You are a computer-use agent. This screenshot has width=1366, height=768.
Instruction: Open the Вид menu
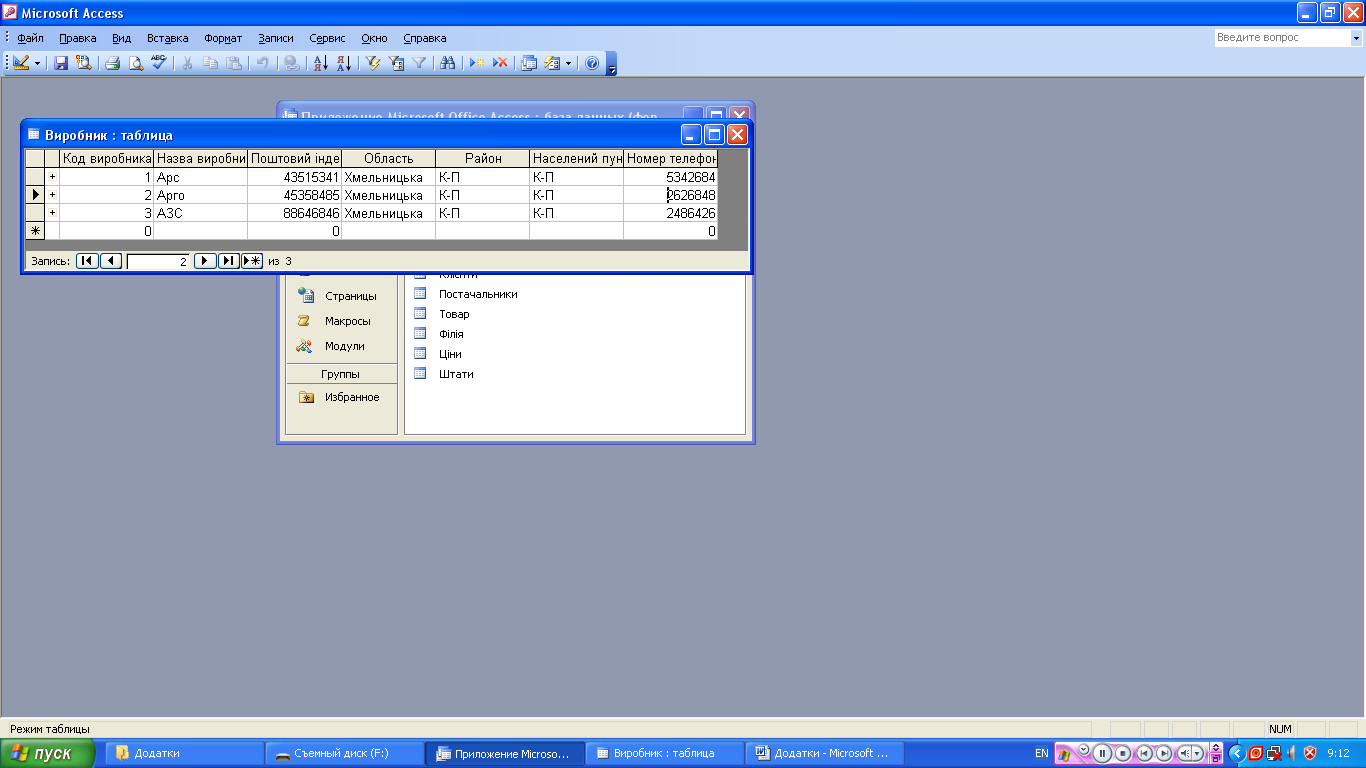122,38
